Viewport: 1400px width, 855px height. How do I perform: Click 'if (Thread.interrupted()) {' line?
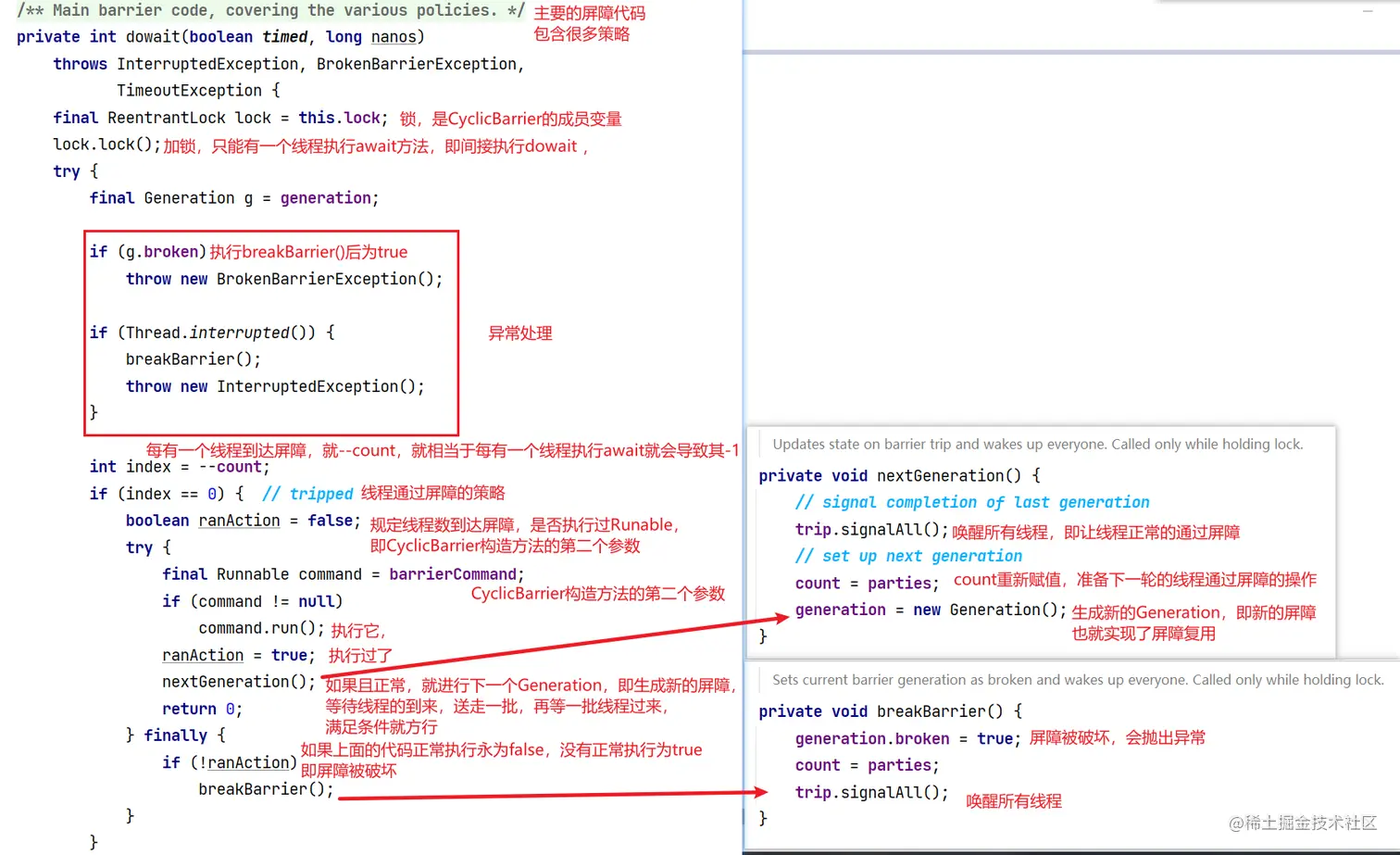click(x=212, y=333)
